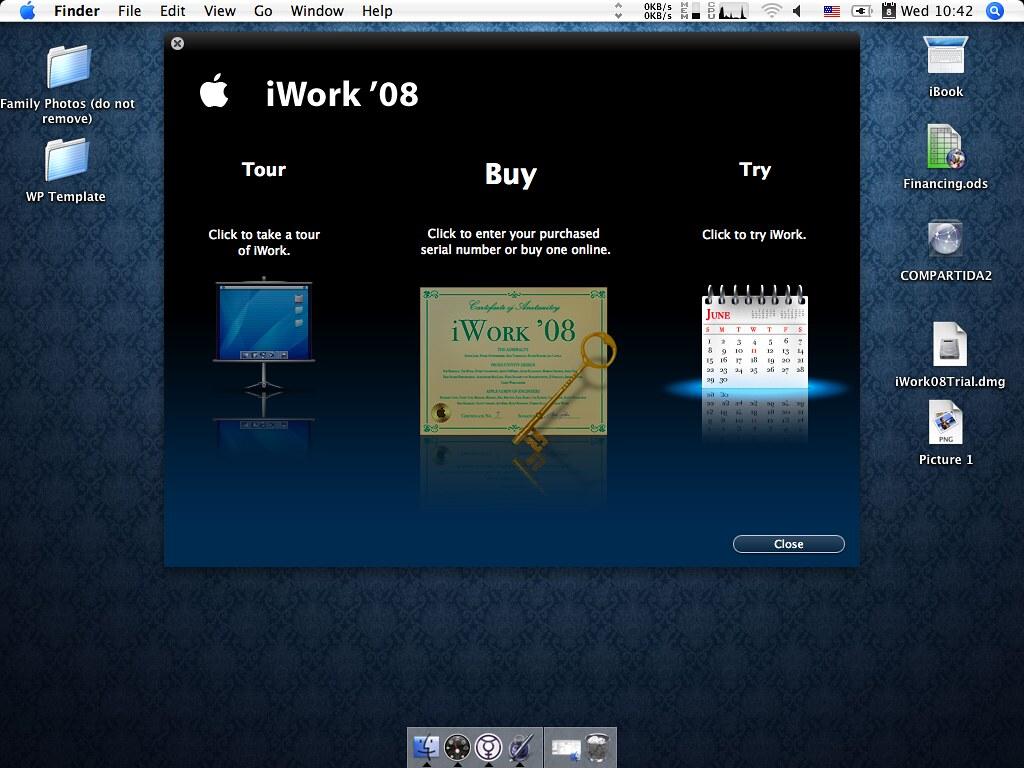Image resolution: width=1024 pixels, height=768 pixels.
Task: Open the Trash from the Dock
Action: (596, 745)
